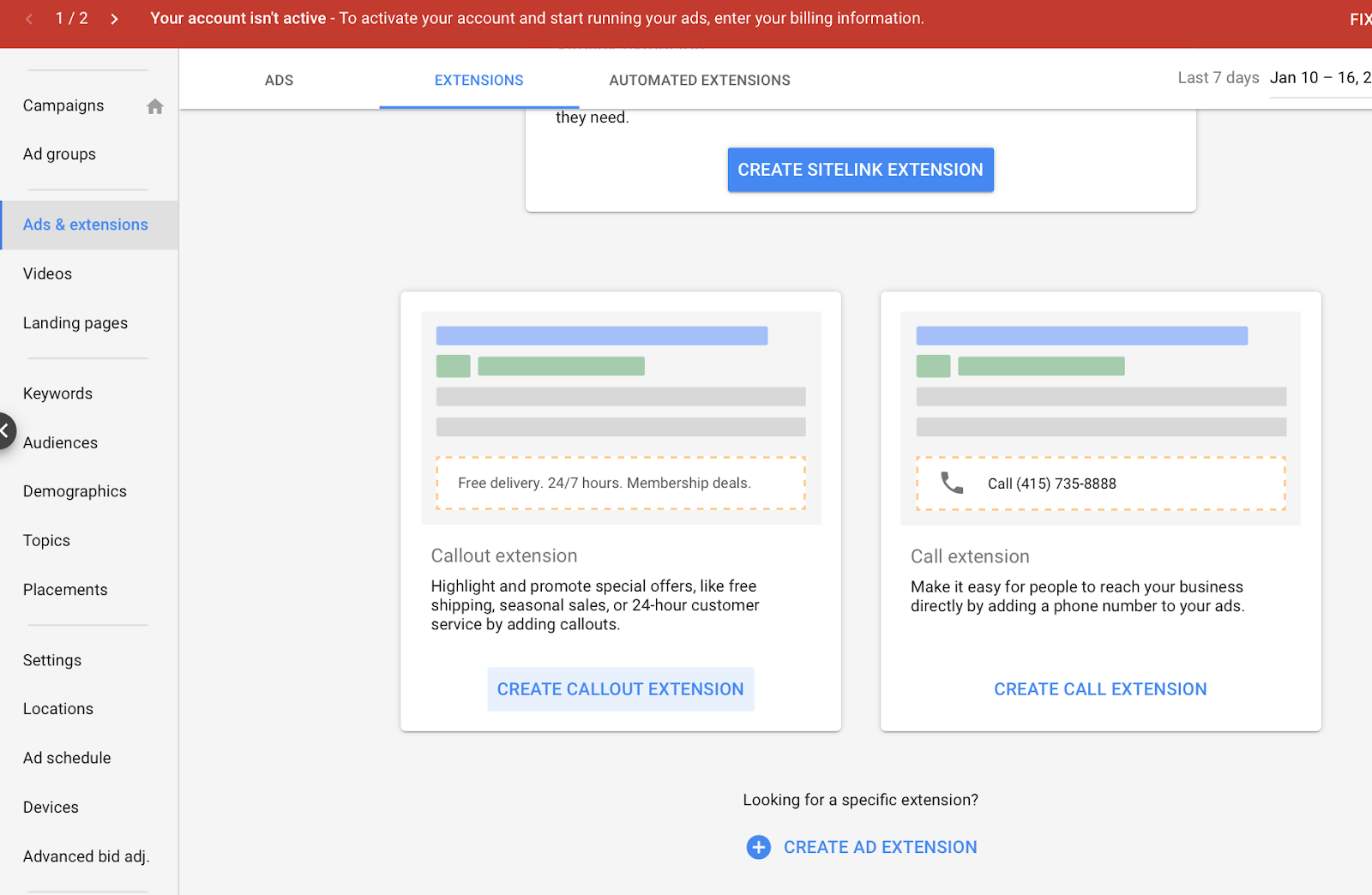Go to Locations

pos(58,709)
